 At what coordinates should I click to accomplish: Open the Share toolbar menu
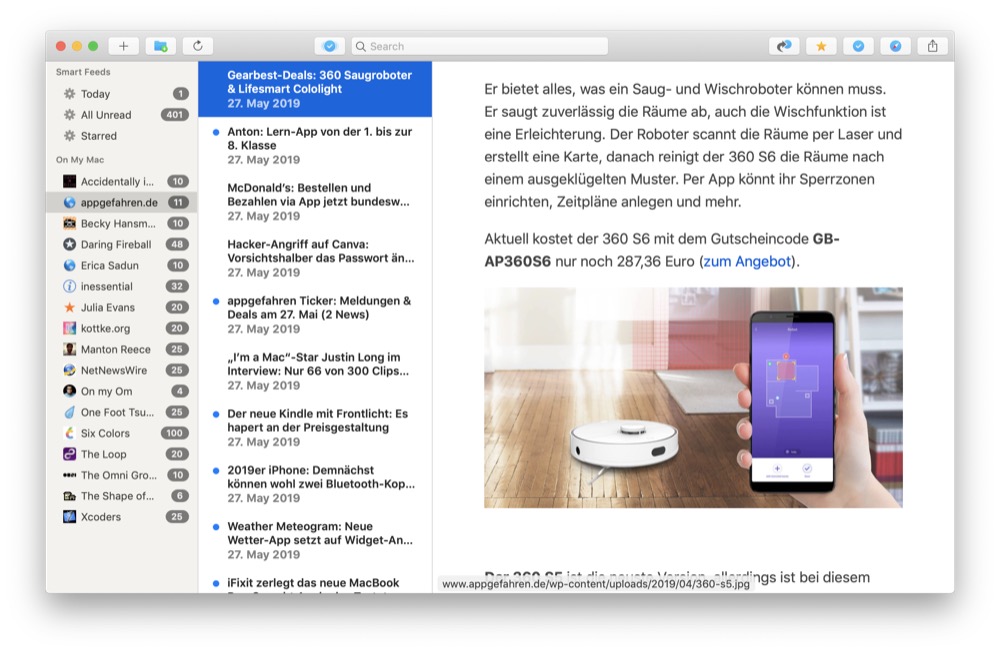[x=933, y=46]
